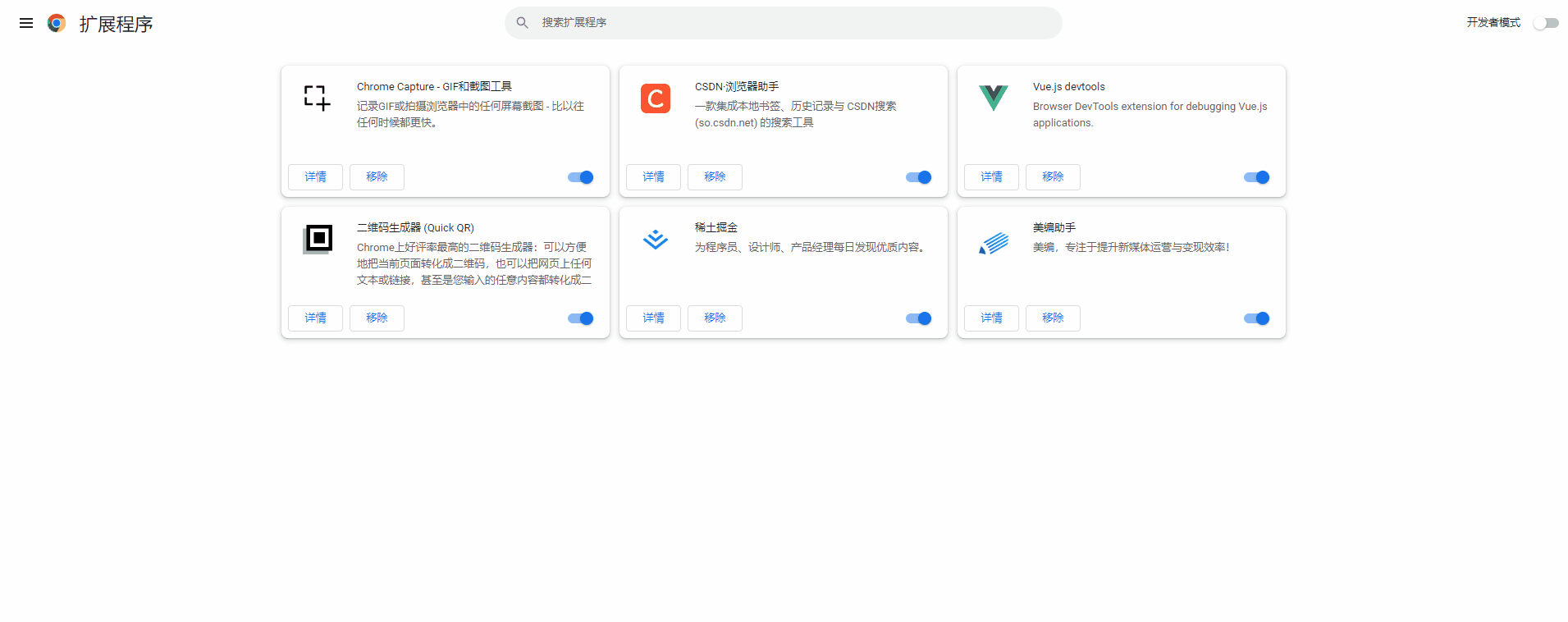Open 详情 for 美编助手
This screenshot has width=1568, height=622.
pyautogui.click(x=991, y=318)
